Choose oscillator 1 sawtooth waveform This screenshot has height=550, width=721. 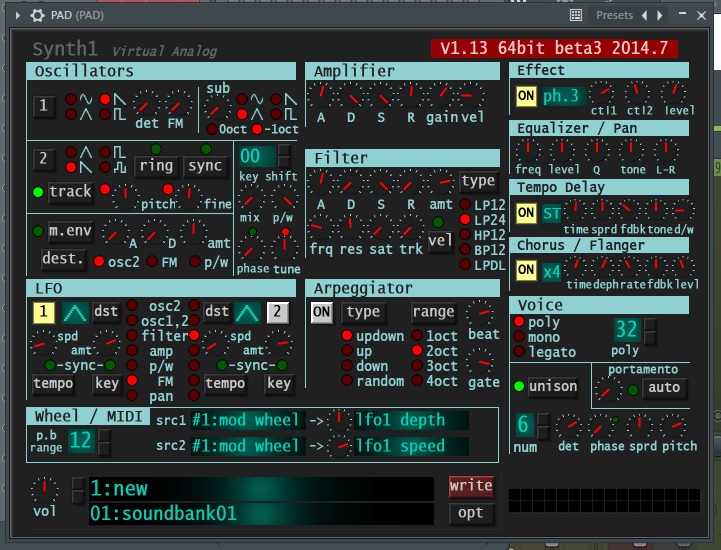105,99
